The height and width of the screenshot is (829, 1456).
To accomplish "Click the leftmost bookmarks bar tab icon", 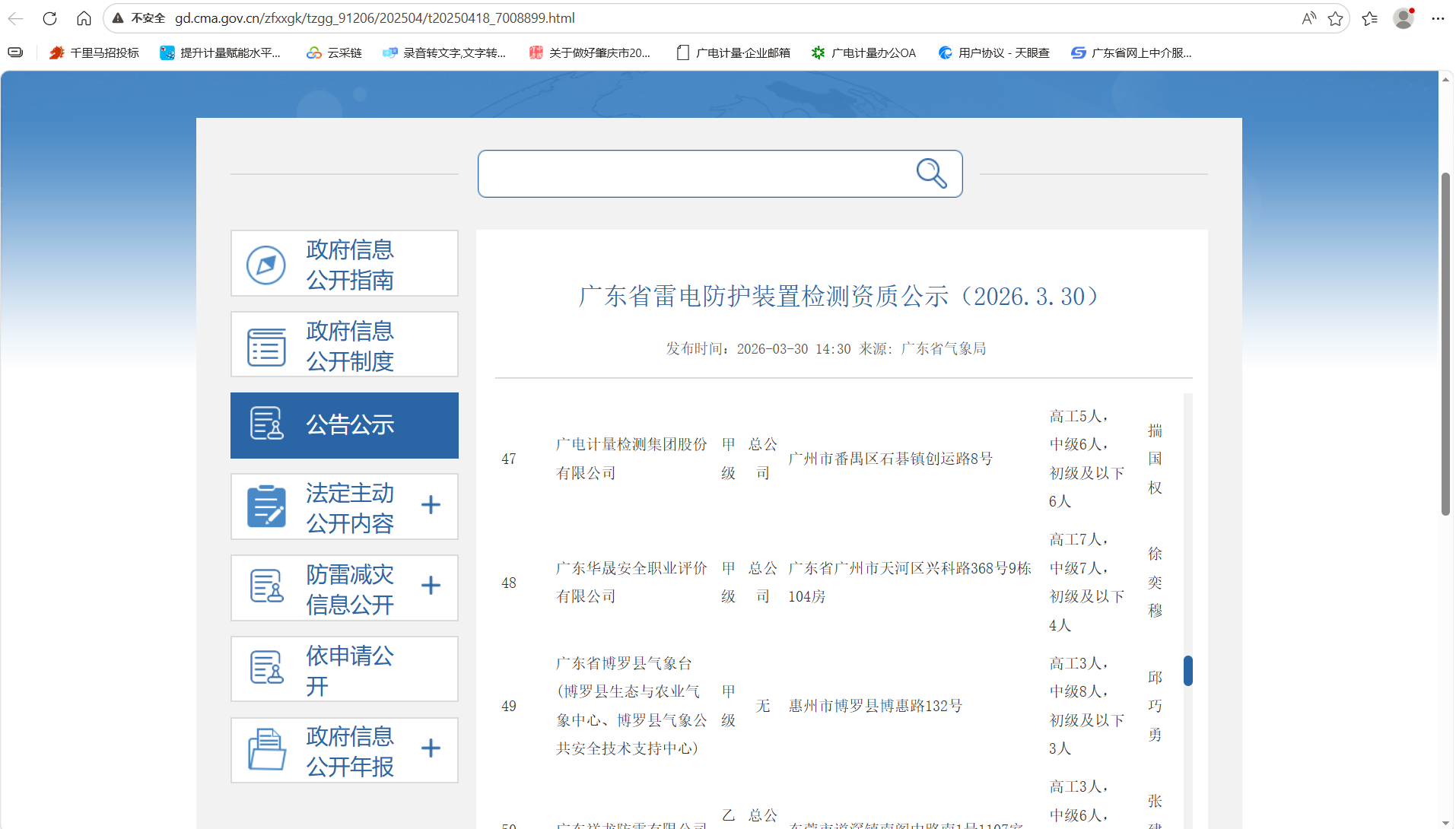I will 15,52.
